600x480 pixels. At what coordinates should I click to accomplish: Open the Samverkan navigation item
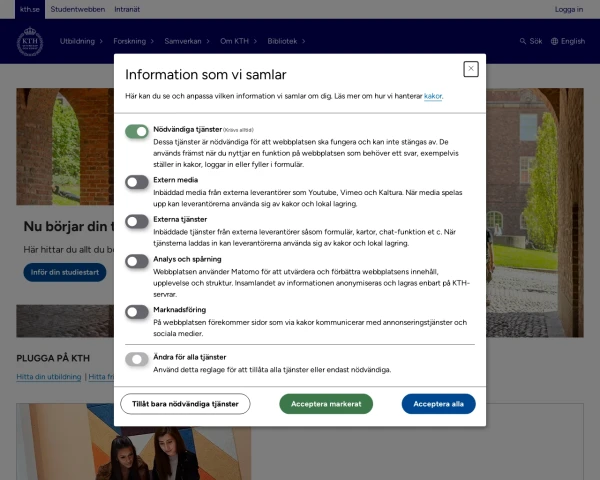tap(183, 41)
